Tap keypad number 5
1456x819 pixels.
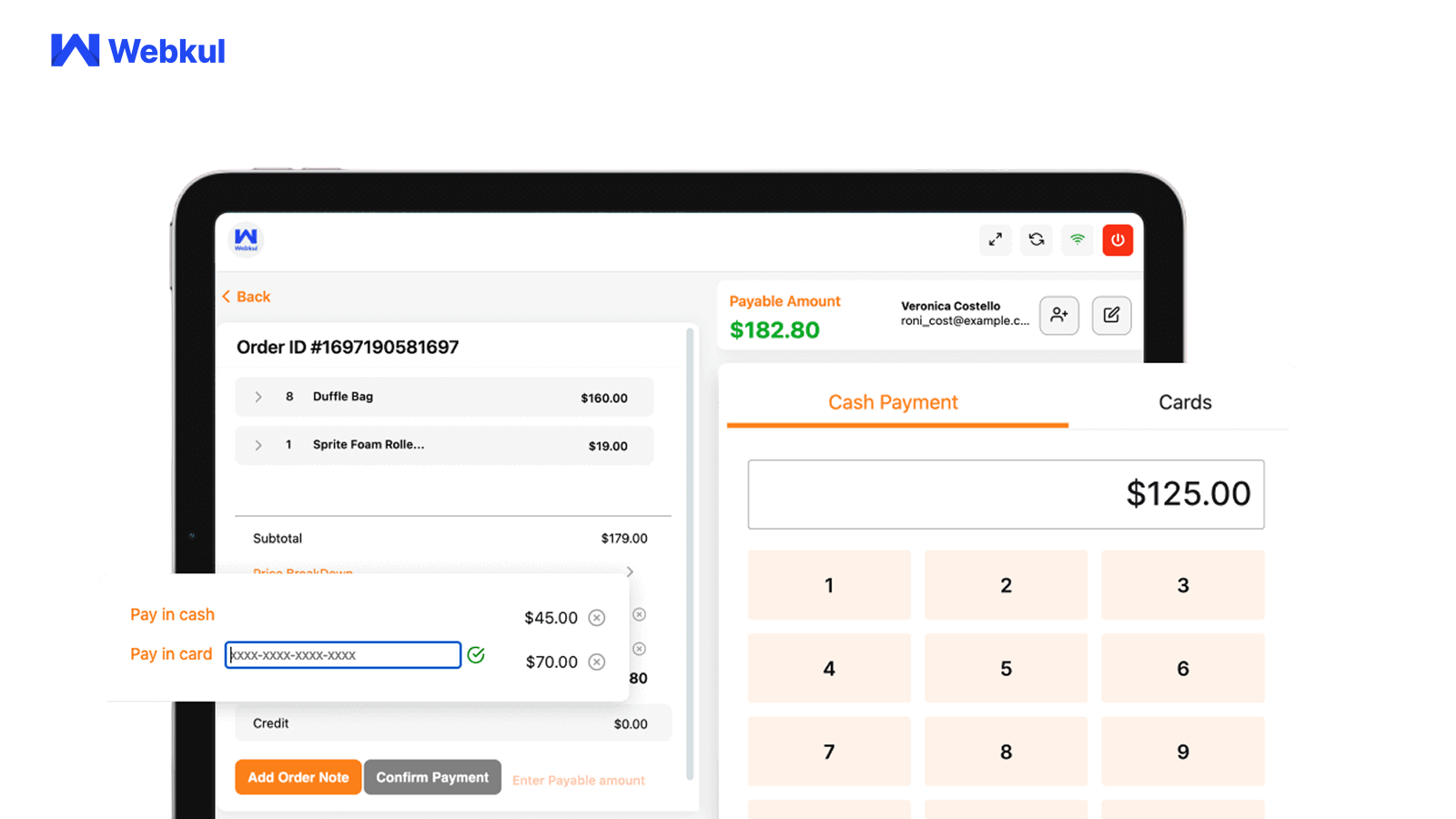pyautogui.click(x=1006, y=668)
